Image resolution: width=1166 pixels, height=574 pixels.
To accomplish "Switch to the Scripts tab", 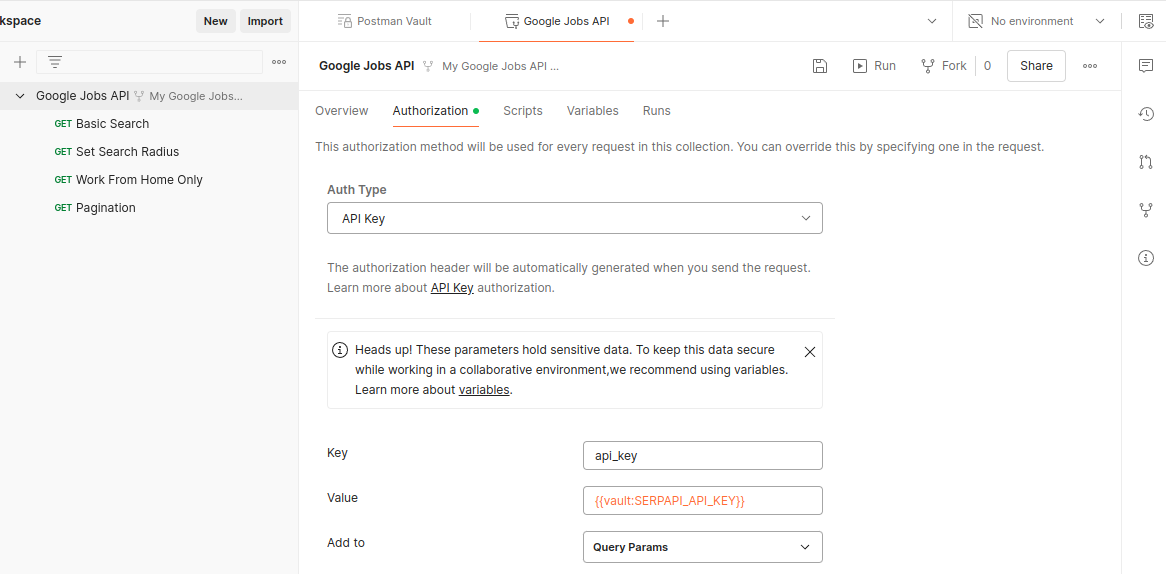I will pos(523,111).
